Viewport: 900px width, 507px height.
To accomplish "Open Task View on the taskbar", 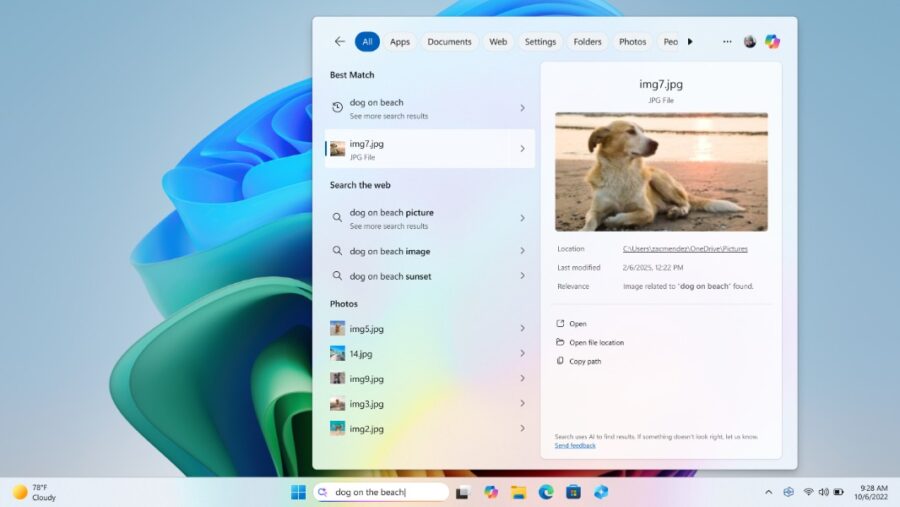I will tap(463, 492).
